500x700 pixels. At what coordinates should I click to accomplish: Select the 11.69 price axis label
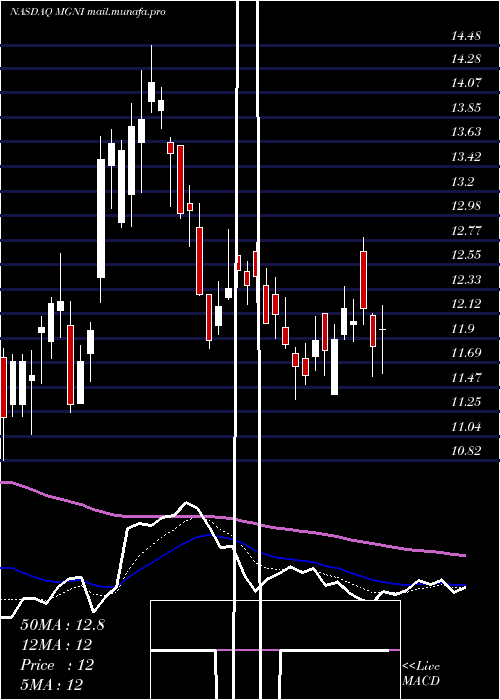coord(466,353)
